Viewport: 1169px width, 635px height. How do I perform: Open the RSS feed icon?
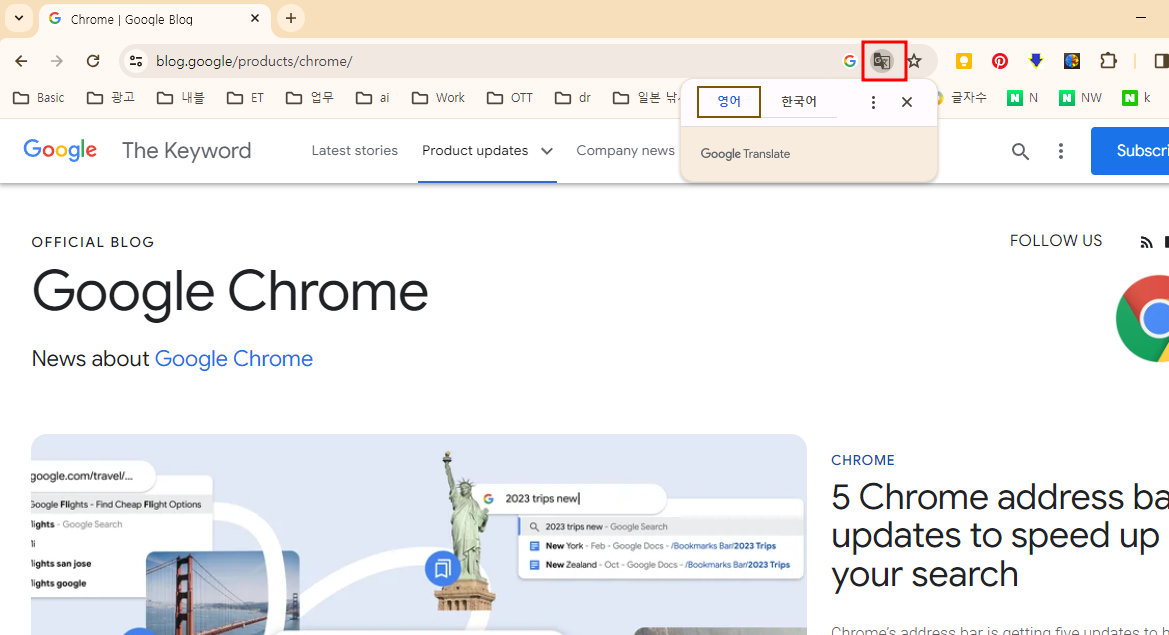pos(1147,242)
